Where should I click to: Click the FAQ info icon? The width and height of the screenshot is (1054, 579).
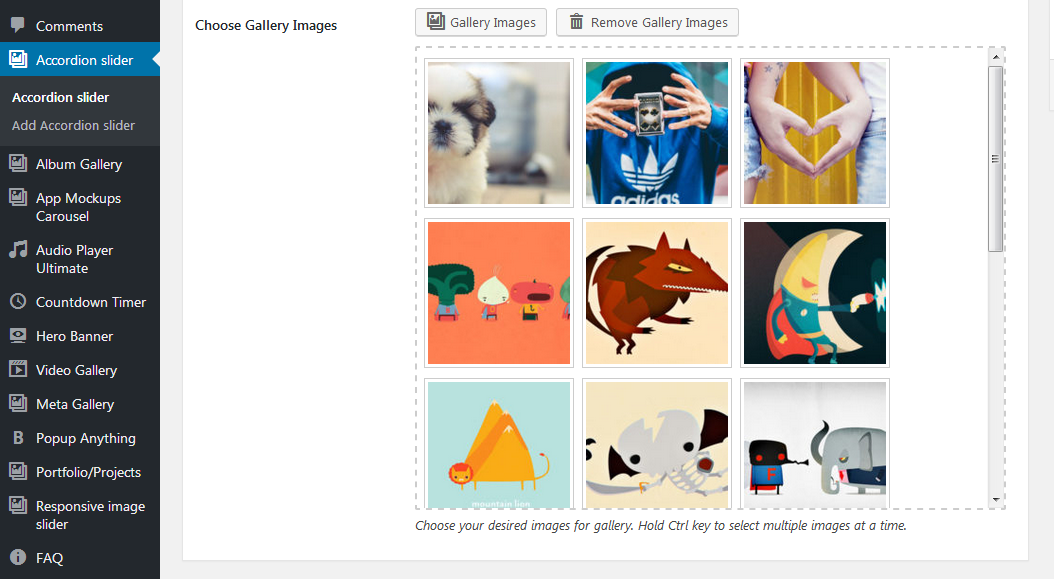click(x=18, y=557)
